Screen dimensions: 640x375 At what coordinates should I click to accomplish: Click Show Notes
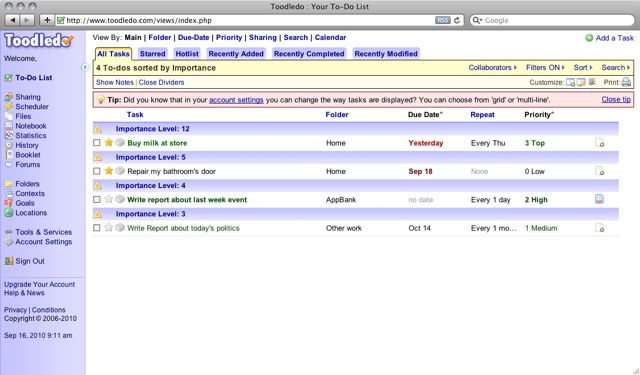115,82
